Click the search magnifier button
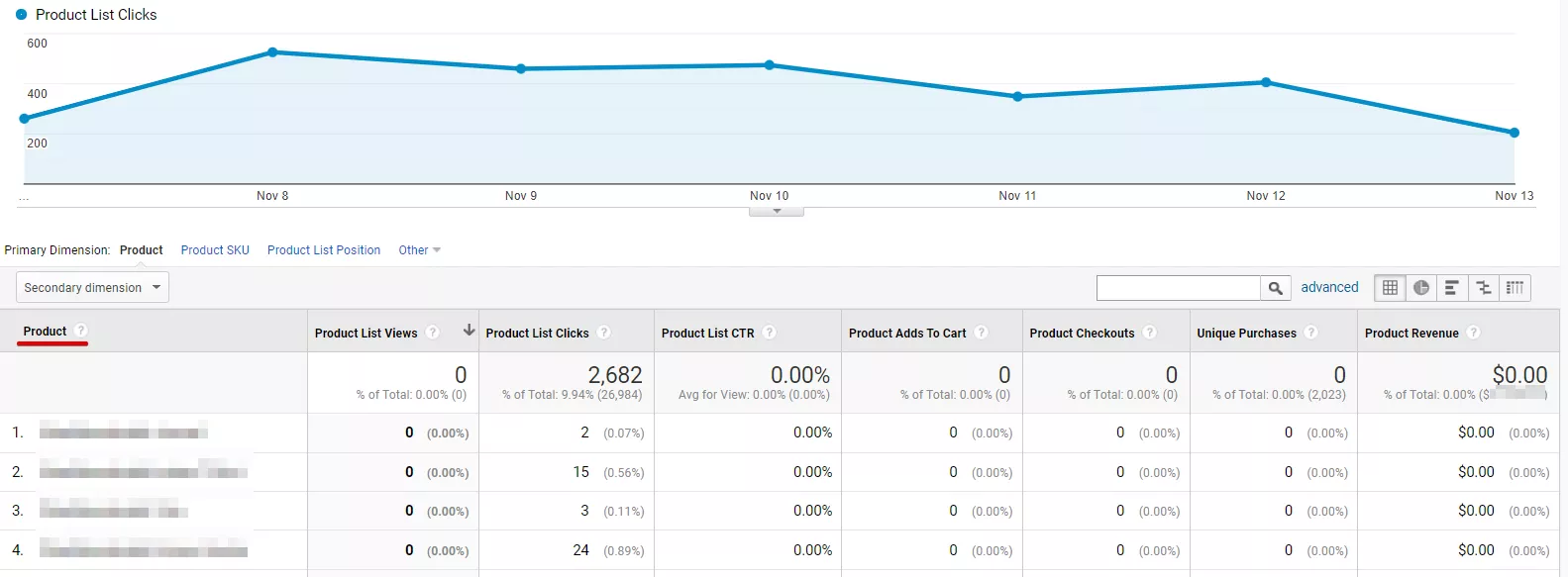Image resolution: width=1568 pixels, height=577 pixels. pos(1276,288)
